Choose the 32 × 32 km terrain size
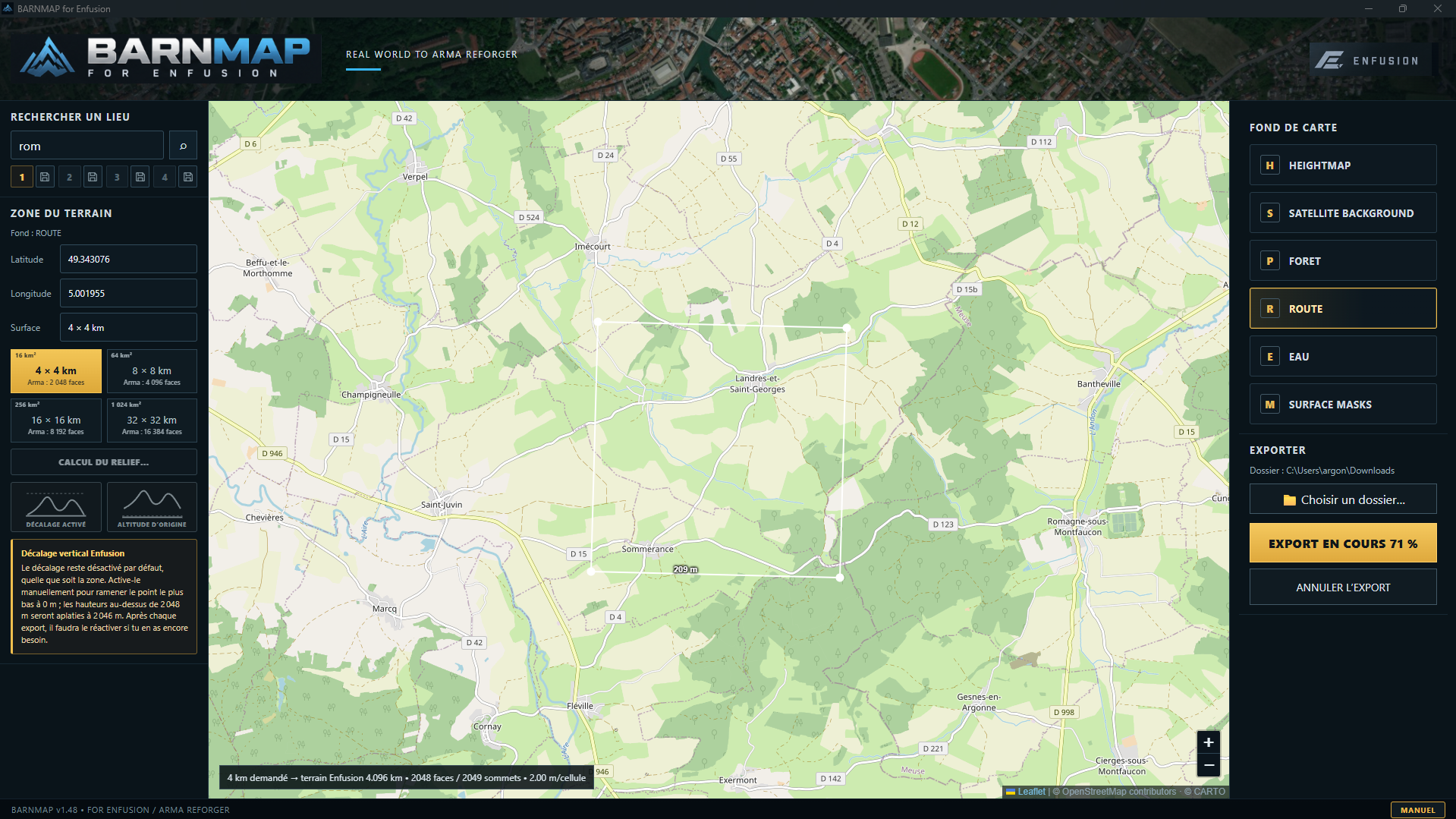 tap(152, 421)
